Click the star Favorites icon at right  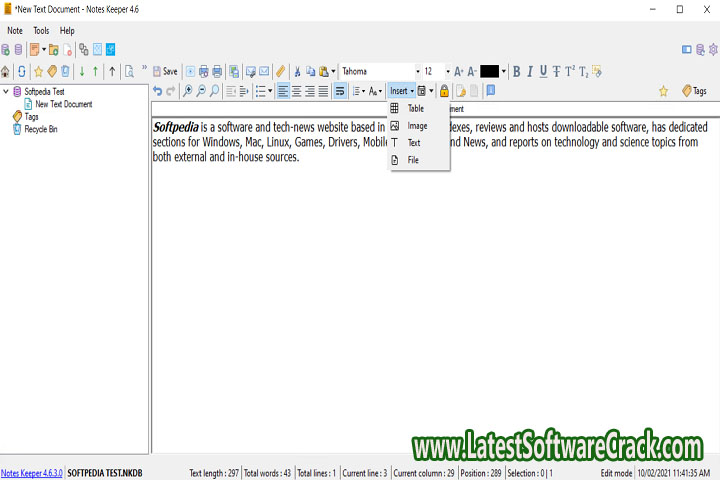point(663,91)
